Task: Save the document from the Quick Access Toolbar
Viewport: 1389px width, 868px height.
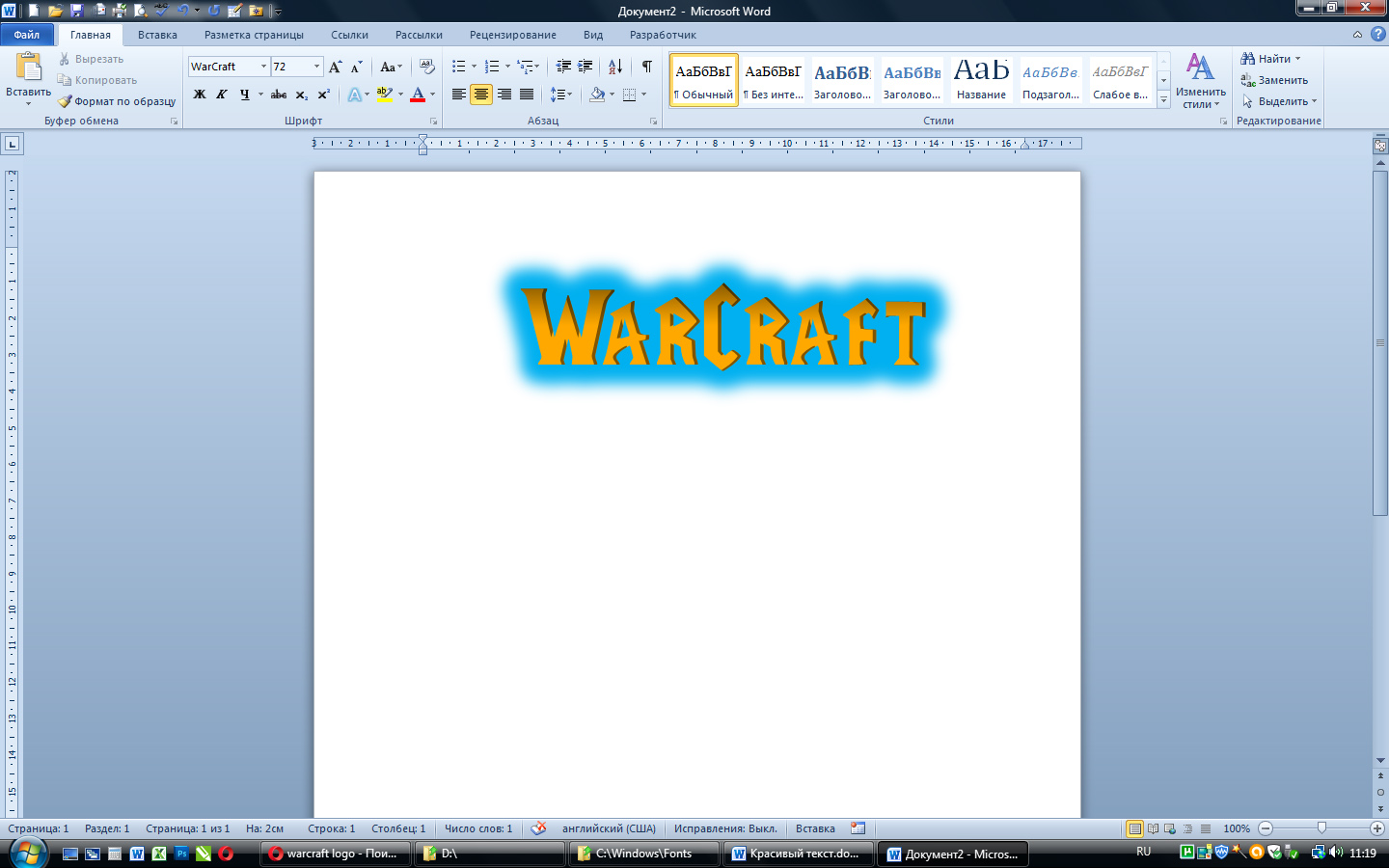Action: (x=77, y=11)
